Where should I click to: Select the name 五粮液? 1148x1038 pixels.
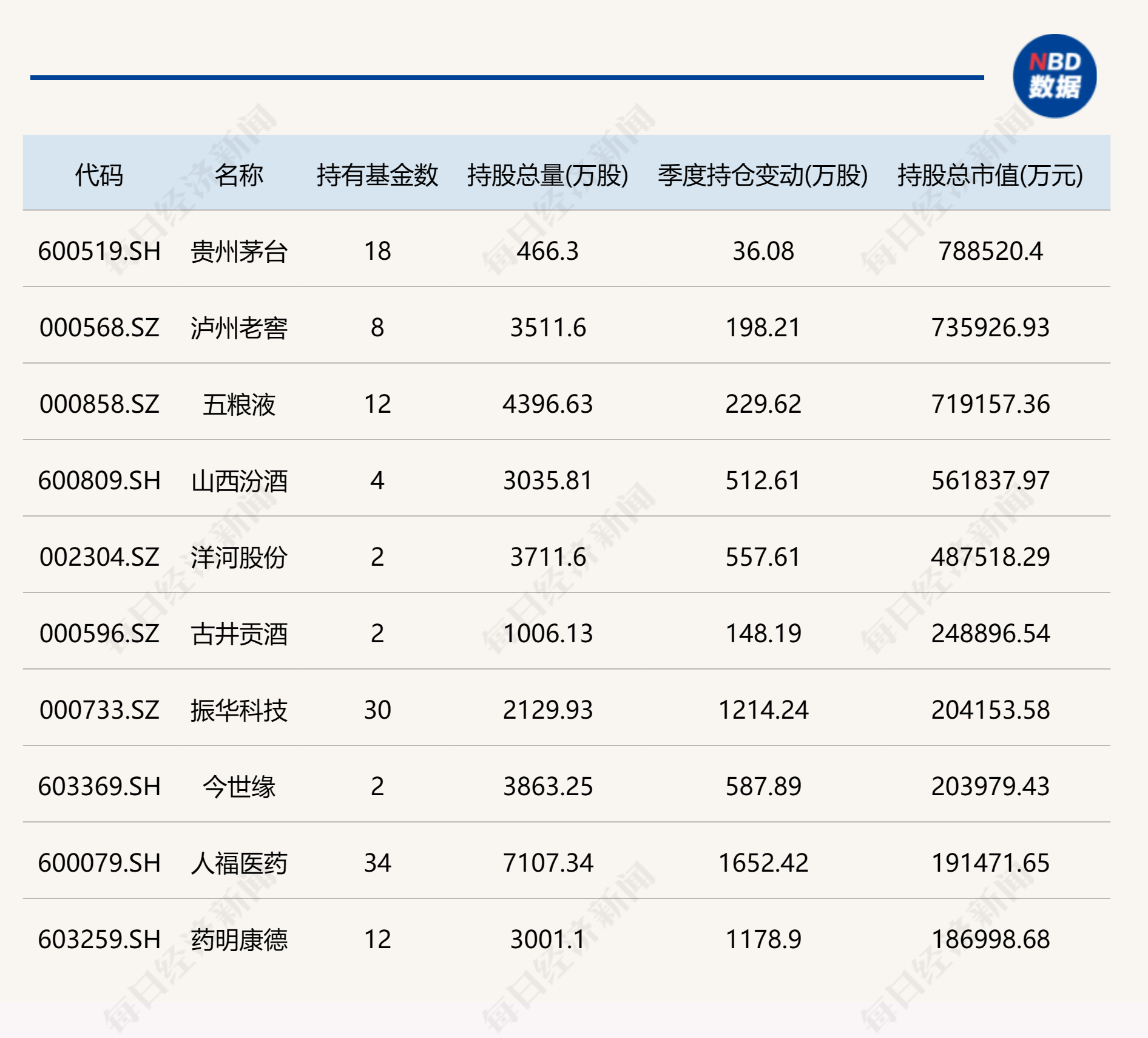(x=238, y=404)
